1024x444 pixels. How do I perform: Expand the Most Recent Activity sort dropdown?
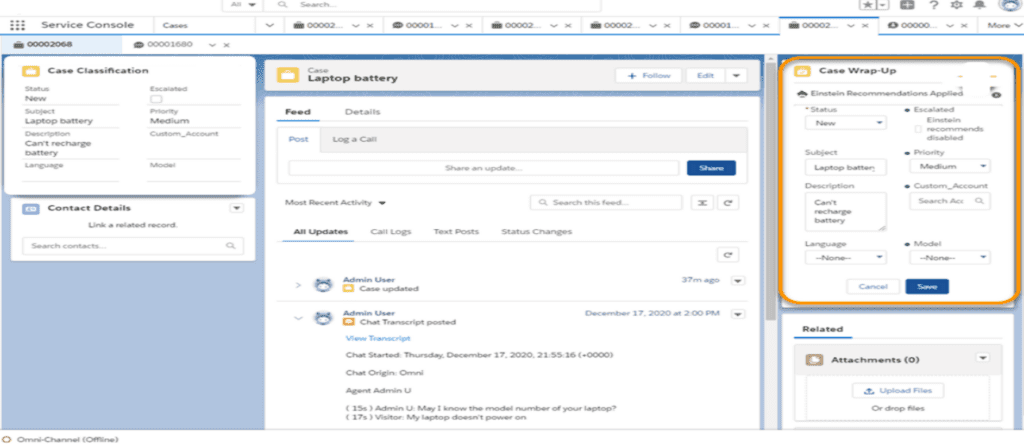pyautogui.click(x=336, y=202)
